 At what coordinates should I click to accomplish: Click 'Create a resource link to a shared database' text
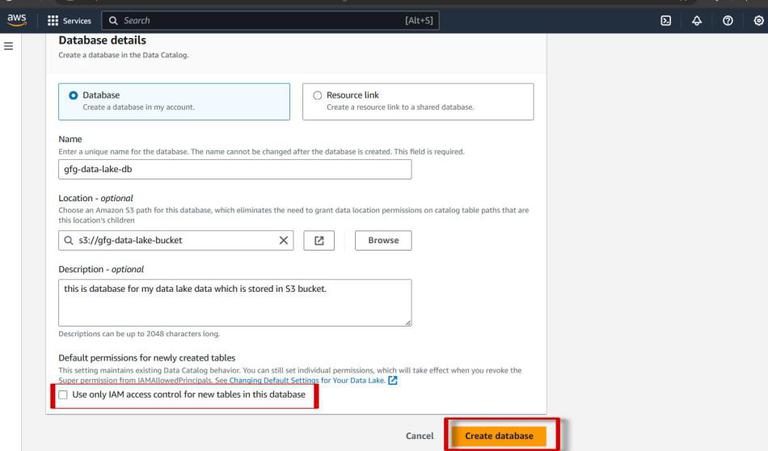(400, 107)
